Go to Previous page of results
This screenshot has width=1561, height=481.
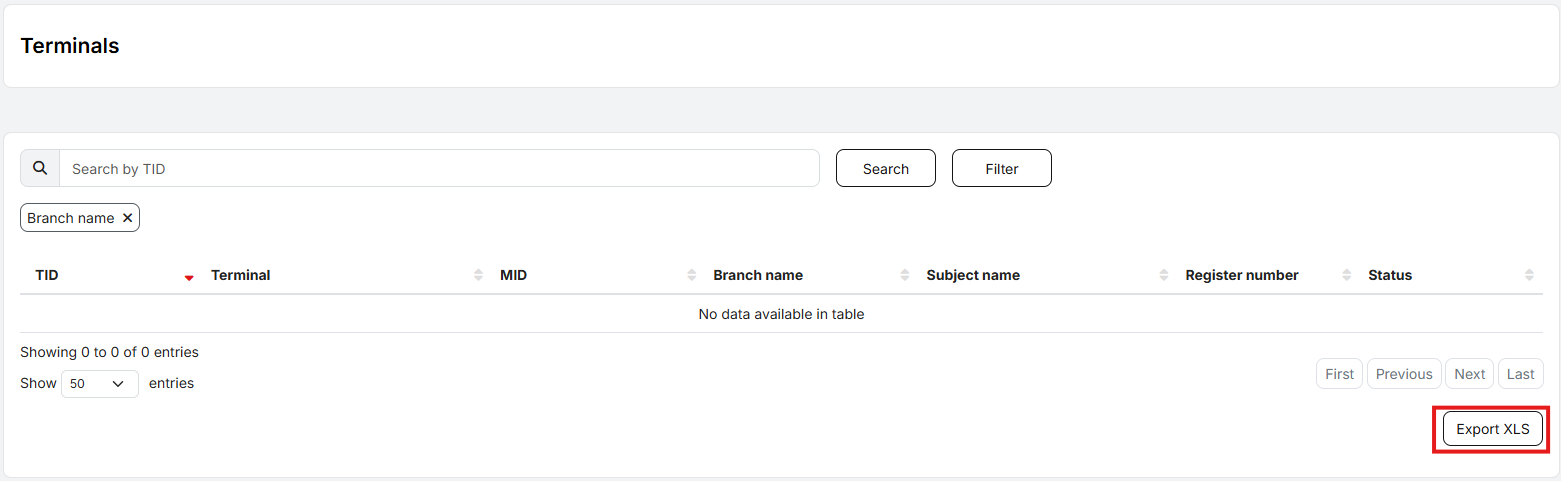coord(1403,374)
